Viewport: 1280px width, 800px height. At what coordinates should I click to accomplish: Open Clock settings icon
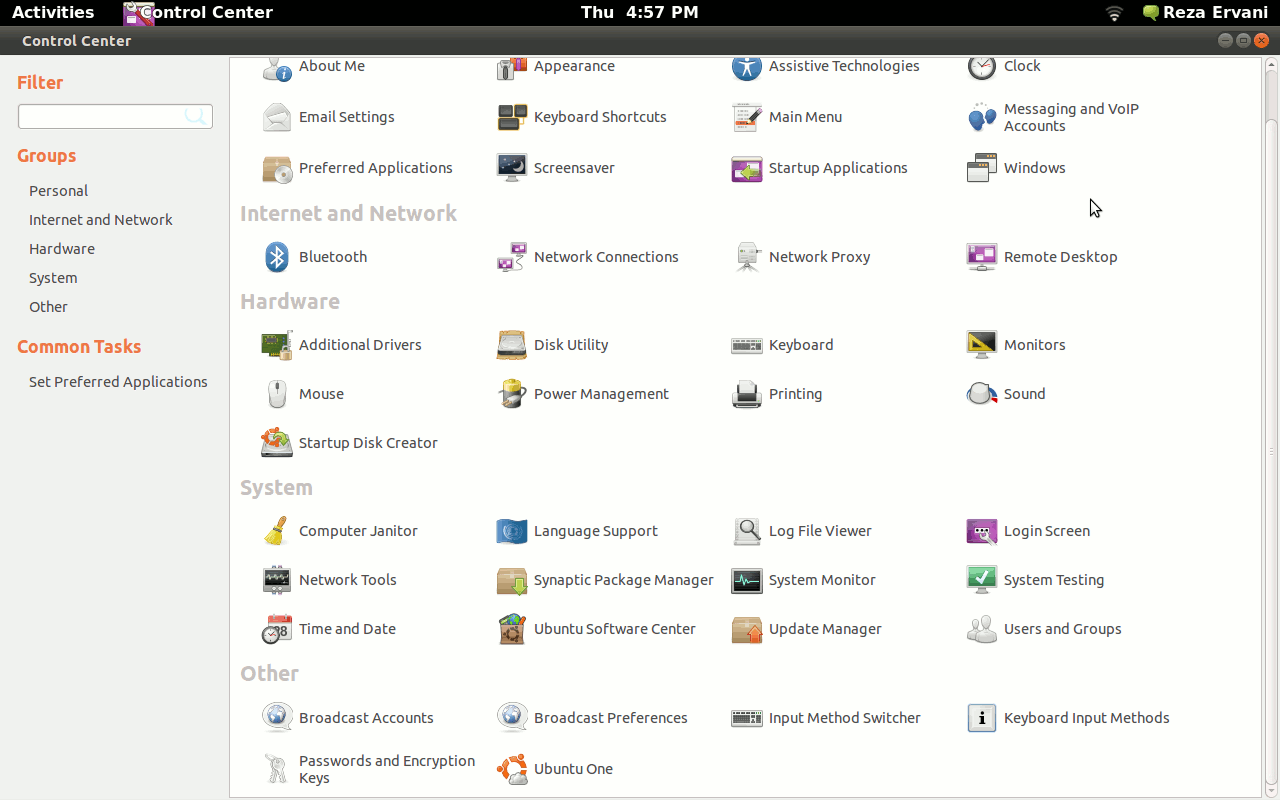point(982,68)
